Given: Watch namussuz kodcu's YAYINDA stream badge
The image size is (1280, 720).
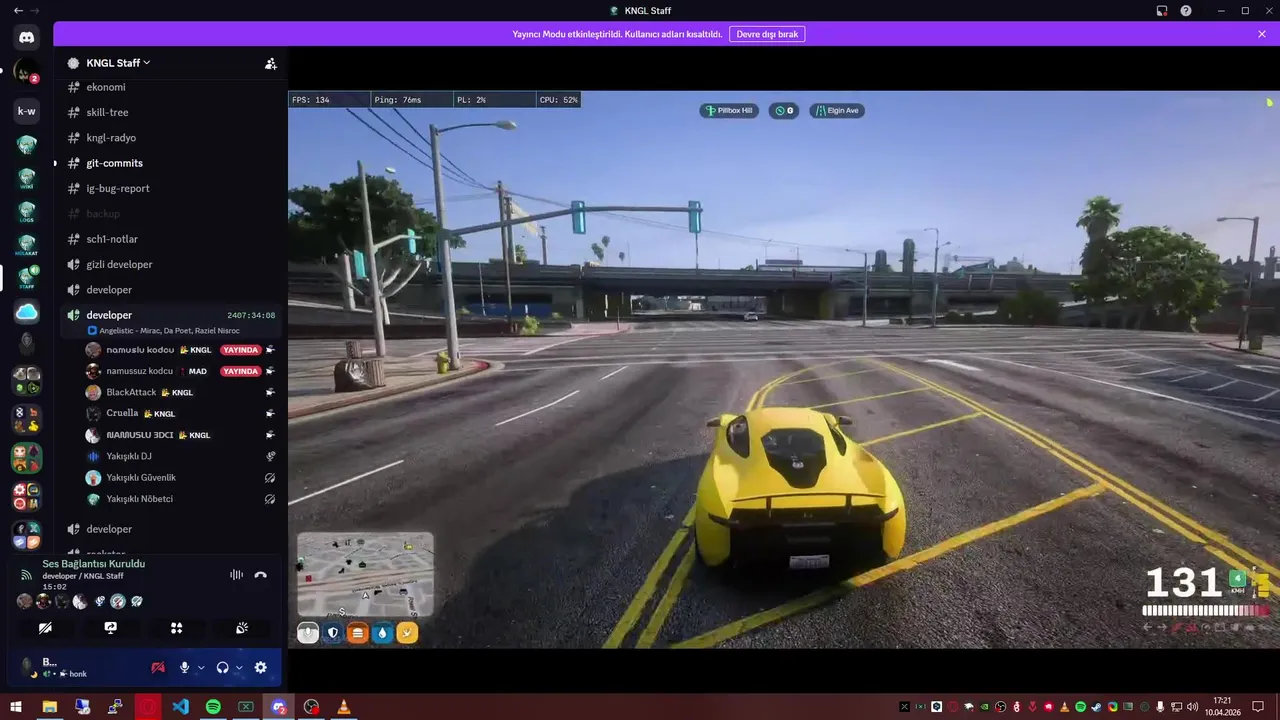Looking at the screenshot, I should [240, 371].
